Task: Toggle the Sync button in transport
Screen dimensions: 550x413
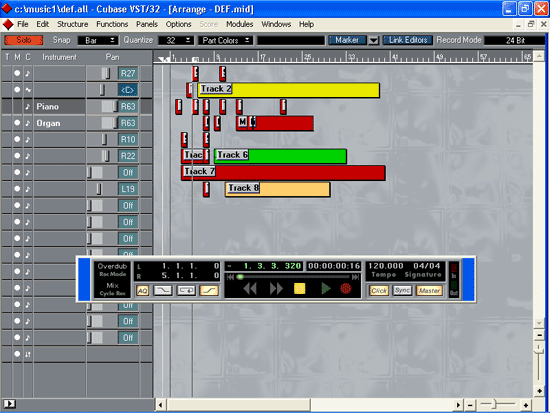Action: 402,291
